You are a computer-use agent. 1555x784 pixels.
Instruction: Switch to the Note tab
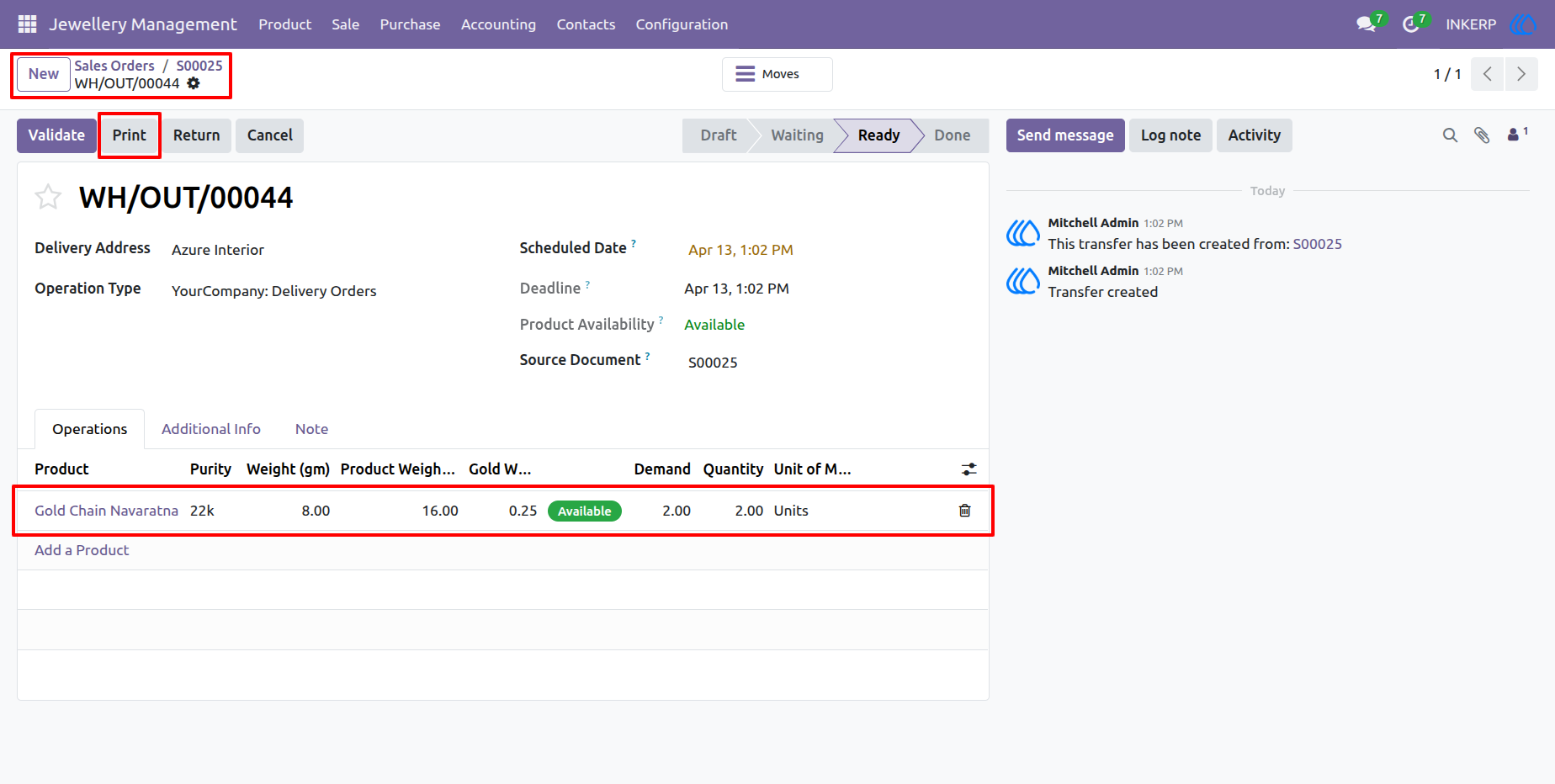coord(311,429)
